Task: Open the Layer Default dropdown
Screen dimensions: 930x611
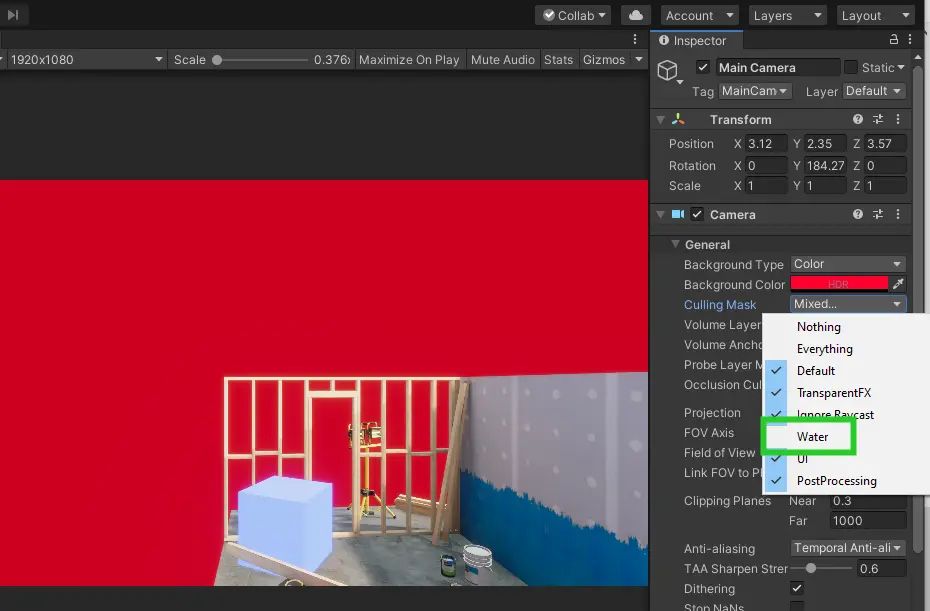Action: pyautogui.click(x=873, y=90)
